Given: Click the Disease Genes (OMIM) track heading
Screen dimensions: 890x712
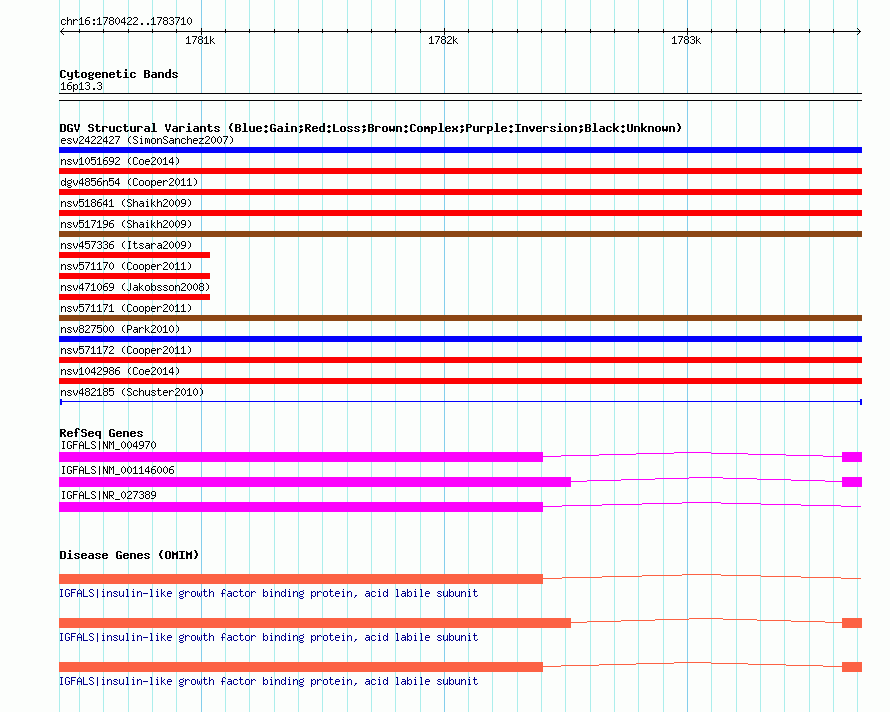Looking at the screenshot, I should point(129,555).
